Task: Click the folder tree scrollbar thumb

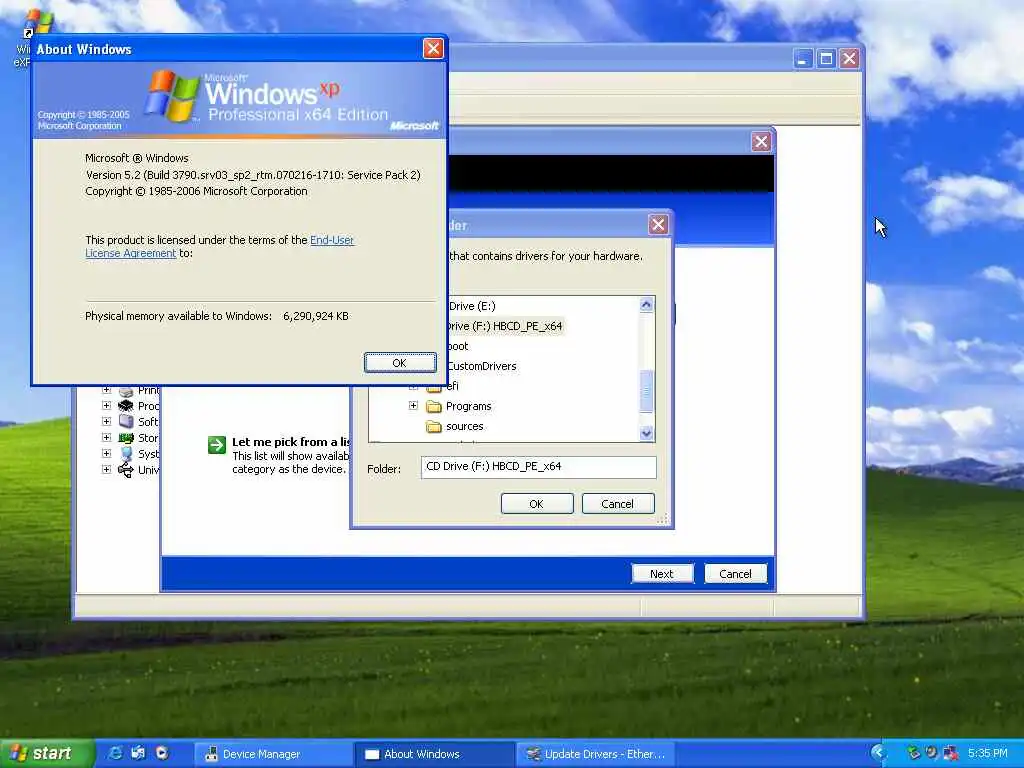Action: [x=647, y=391]
